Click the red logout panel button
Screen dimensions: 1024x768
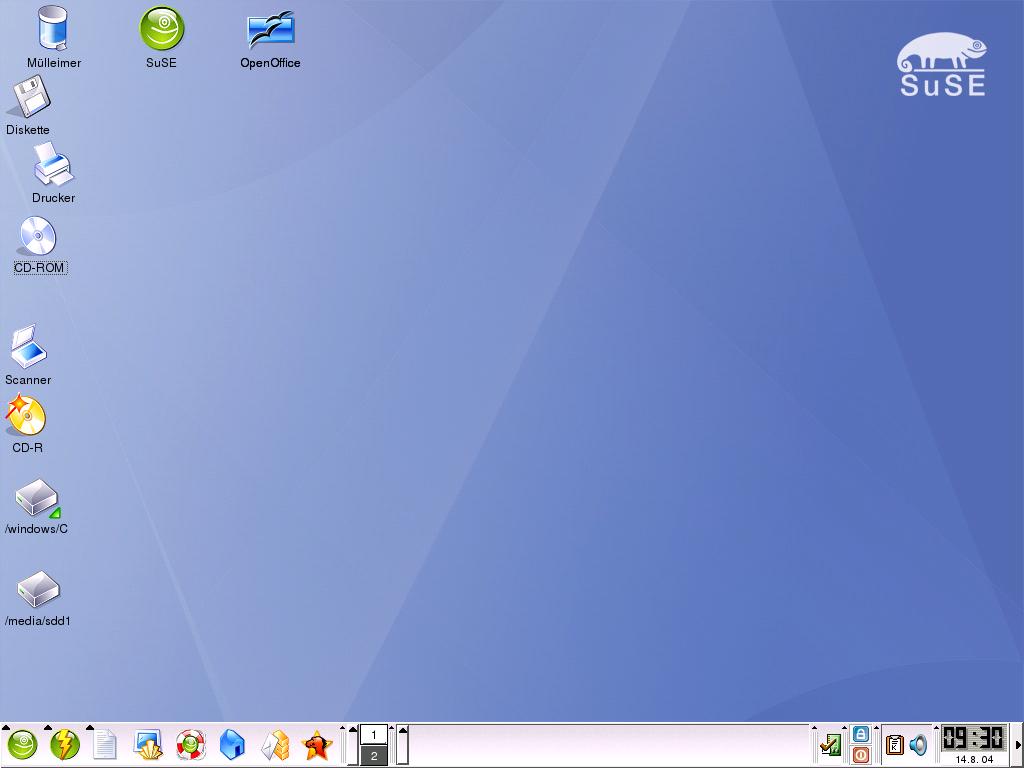860,755
